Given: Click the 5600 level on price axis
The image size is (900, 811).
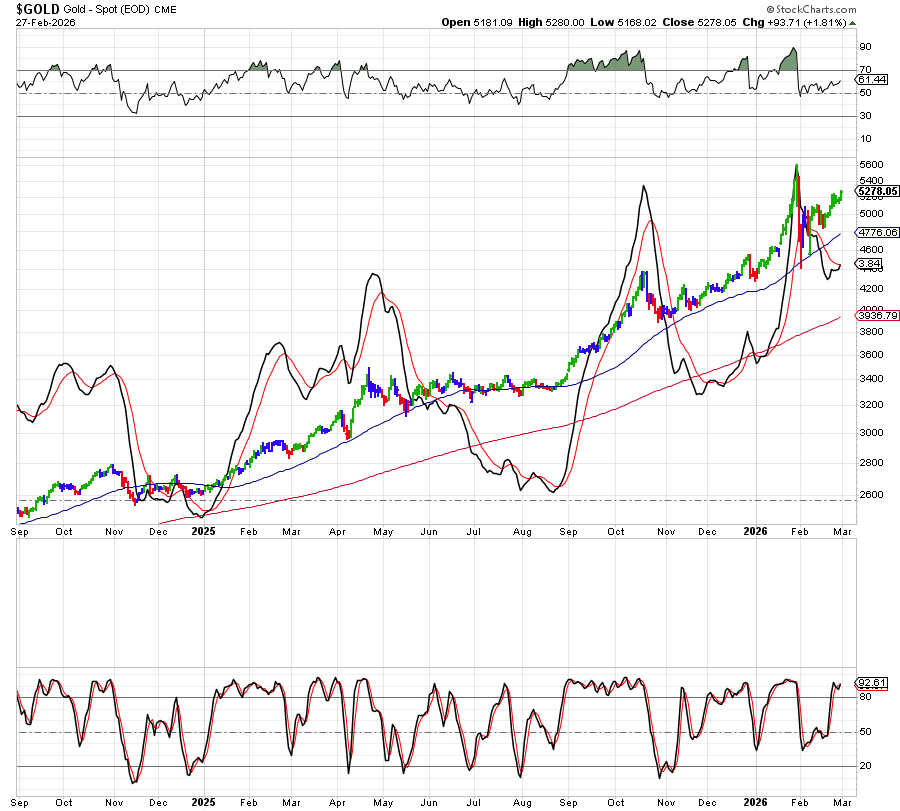Looking at the screenshot, I should pyautogui.click(x=869, y=164).
